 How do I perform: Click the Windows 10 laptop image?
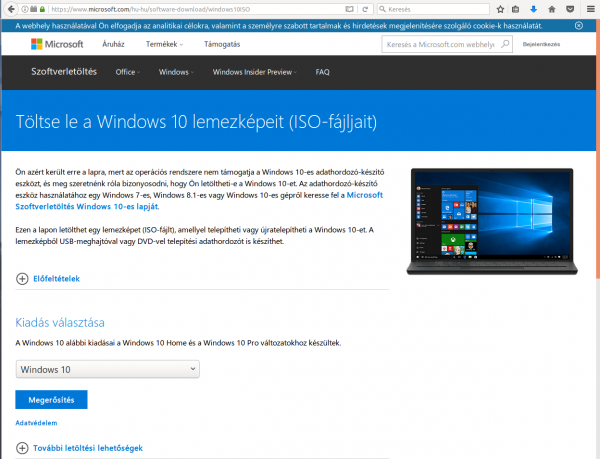click(492, 221)
